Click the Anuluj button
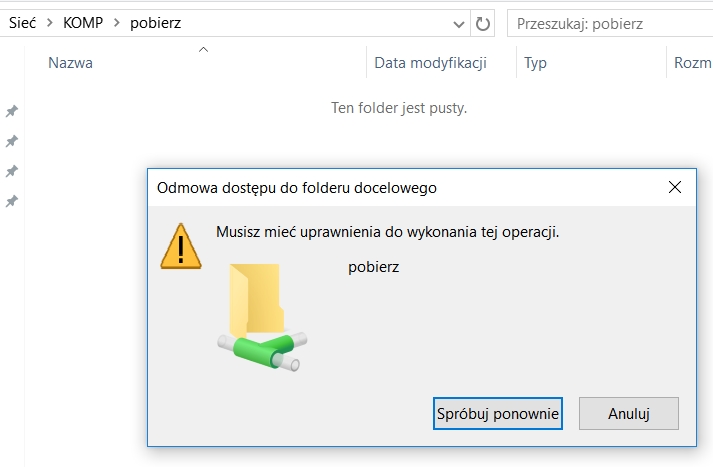Image resolution: width=713 pixels, height=467 pixels. click(629, 413)
